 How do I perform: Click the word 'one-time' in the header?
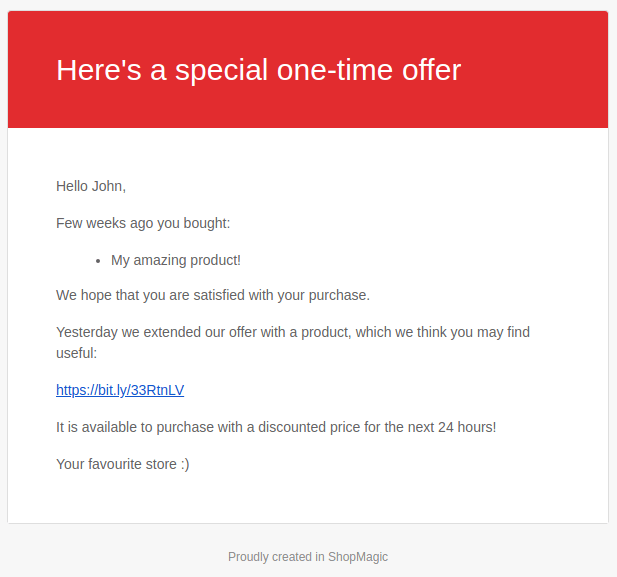[335, 70]
